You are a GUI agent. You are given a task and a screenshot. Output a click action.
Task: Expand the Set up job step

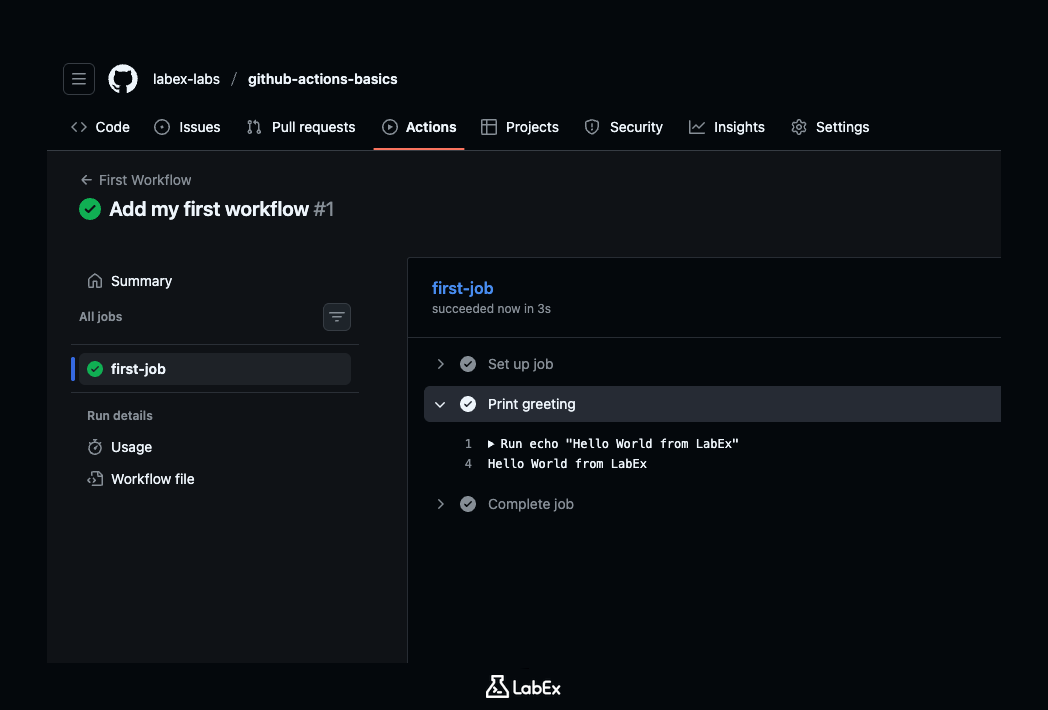point(440,364)
